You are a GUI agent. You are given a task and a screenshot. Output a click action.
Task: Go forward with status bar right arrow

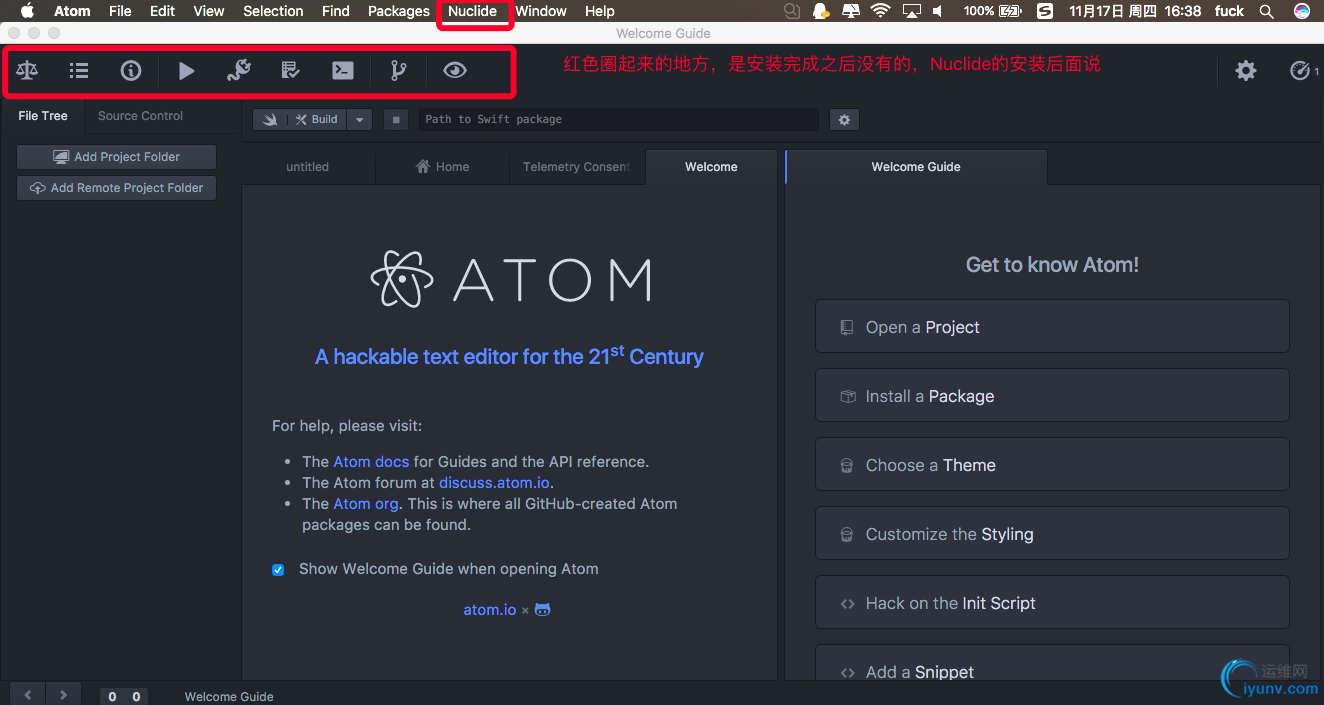pos(63,694)
